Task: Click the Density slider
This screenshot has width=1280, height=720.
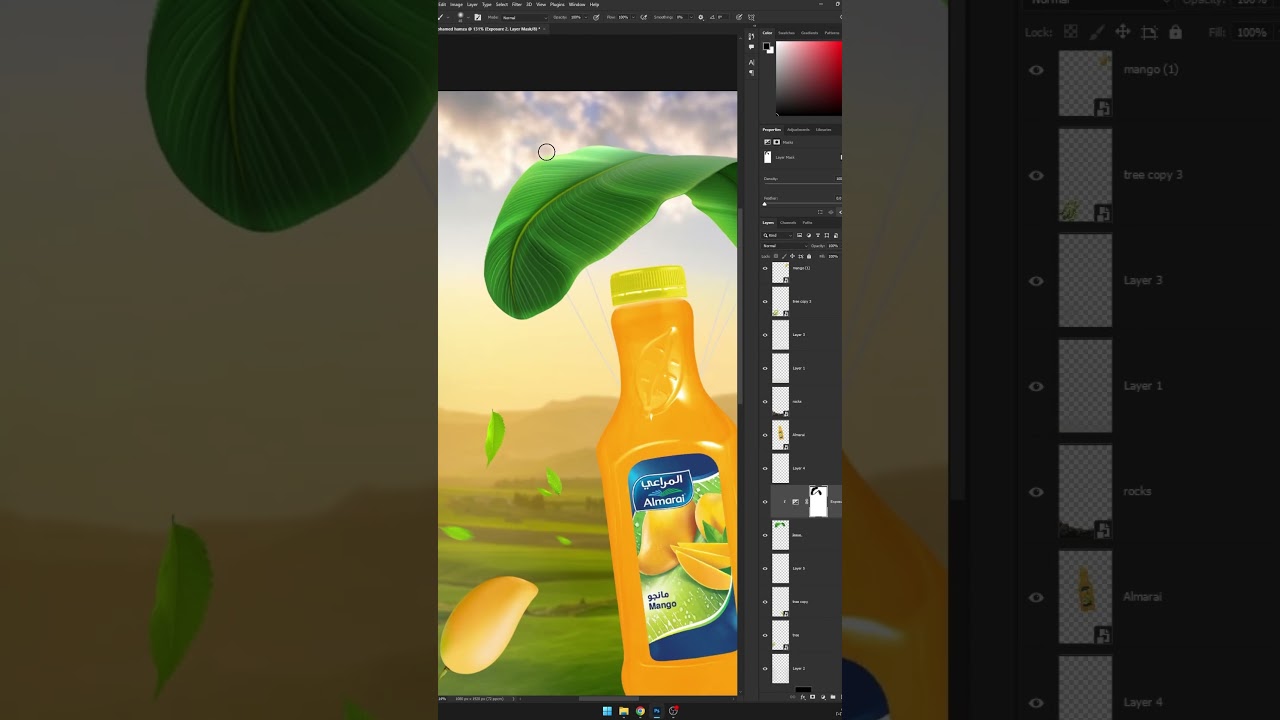Action: 803,184
